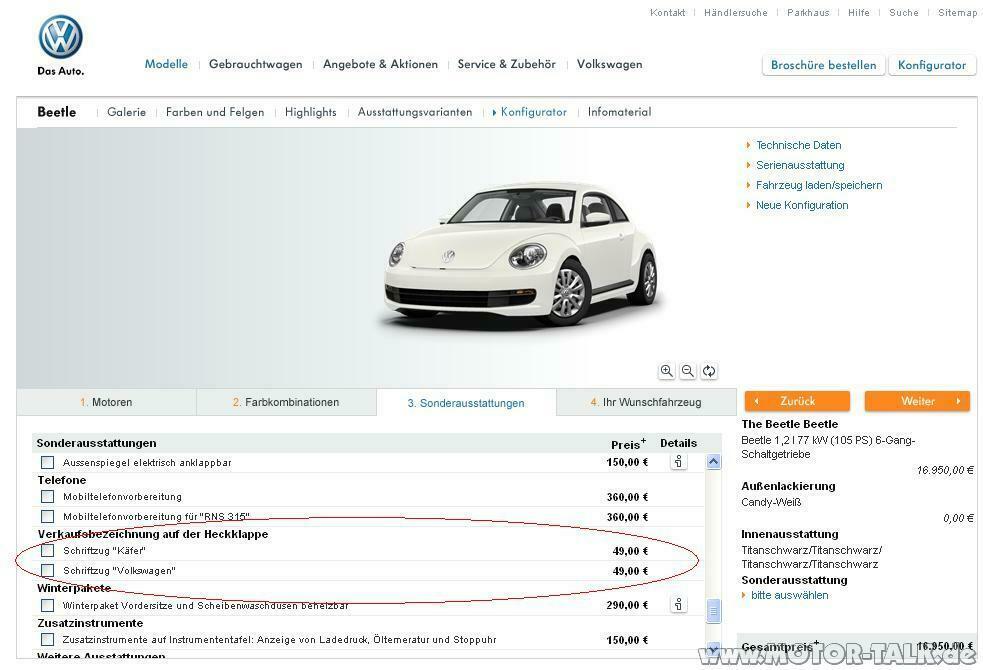This screenshot has height=670, width=983.
Task: Open details for Aussenspiegel elektrisch anklappbar
Action: (x=678, y=462)
